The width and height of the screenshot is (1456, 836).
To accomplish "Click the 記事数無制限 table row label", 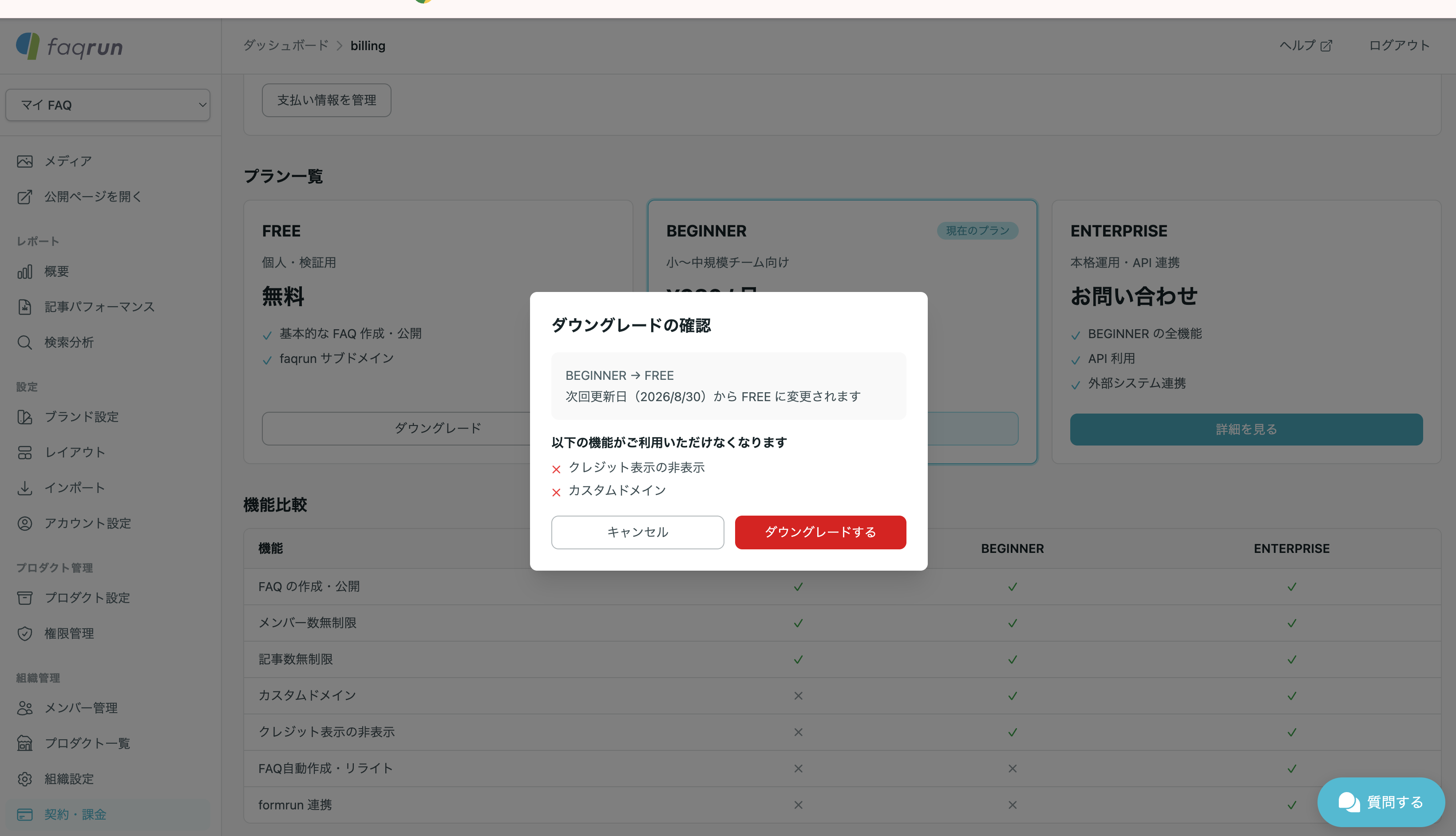I will 296,659.
